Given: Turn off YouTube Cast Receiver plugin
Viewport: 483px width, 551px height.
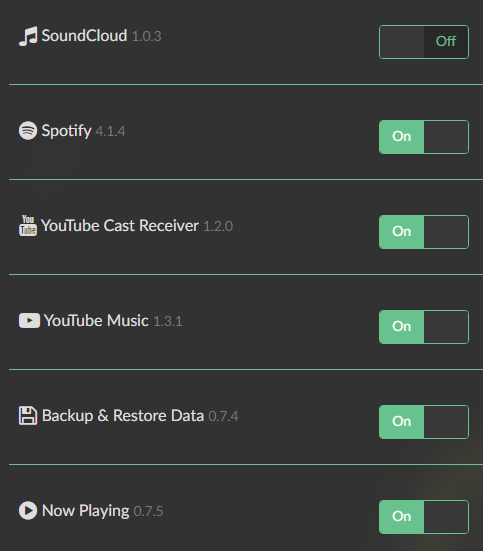Looking at the screenshot, I should [x=424, y=232].
